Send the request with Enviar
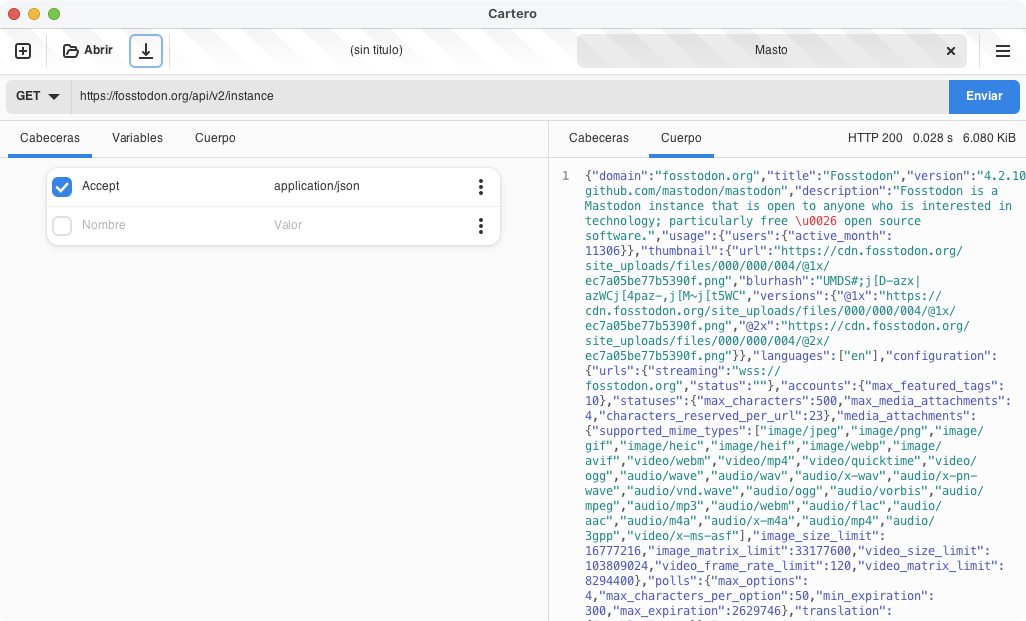This screenshot has width=1026, height=621. pos(984,96)
